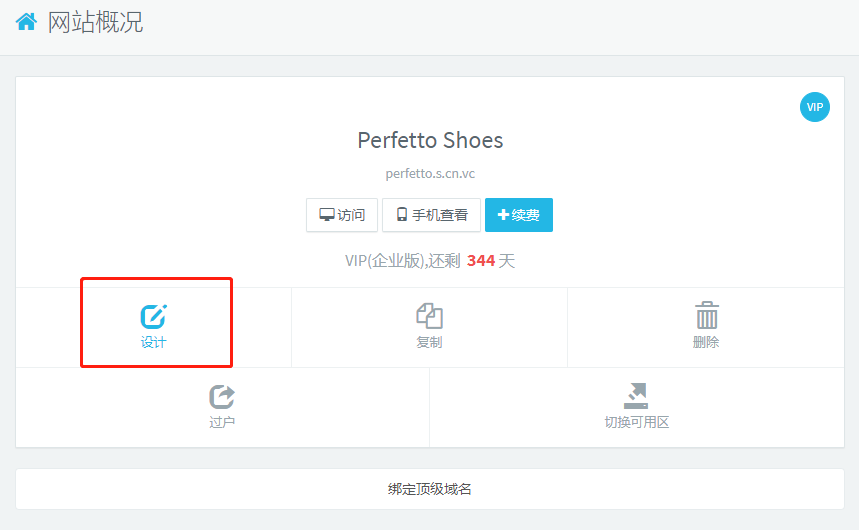The height and width of the screenshot is (530, 859).
Task: Click the 复制 duplicate pages icon
Action: (429, 316)
